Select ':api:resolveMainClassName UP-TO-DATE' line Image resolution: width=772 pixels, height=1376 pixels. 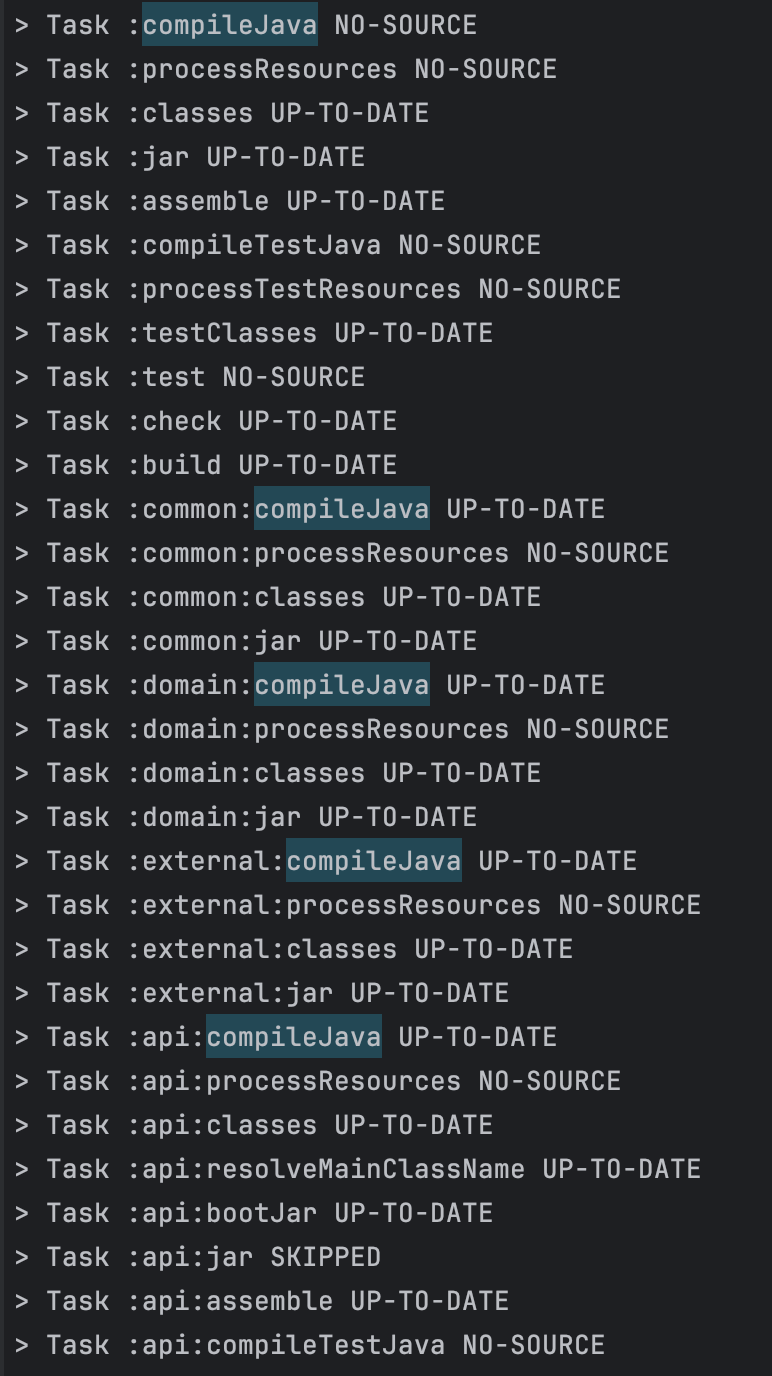[358, 1169]
